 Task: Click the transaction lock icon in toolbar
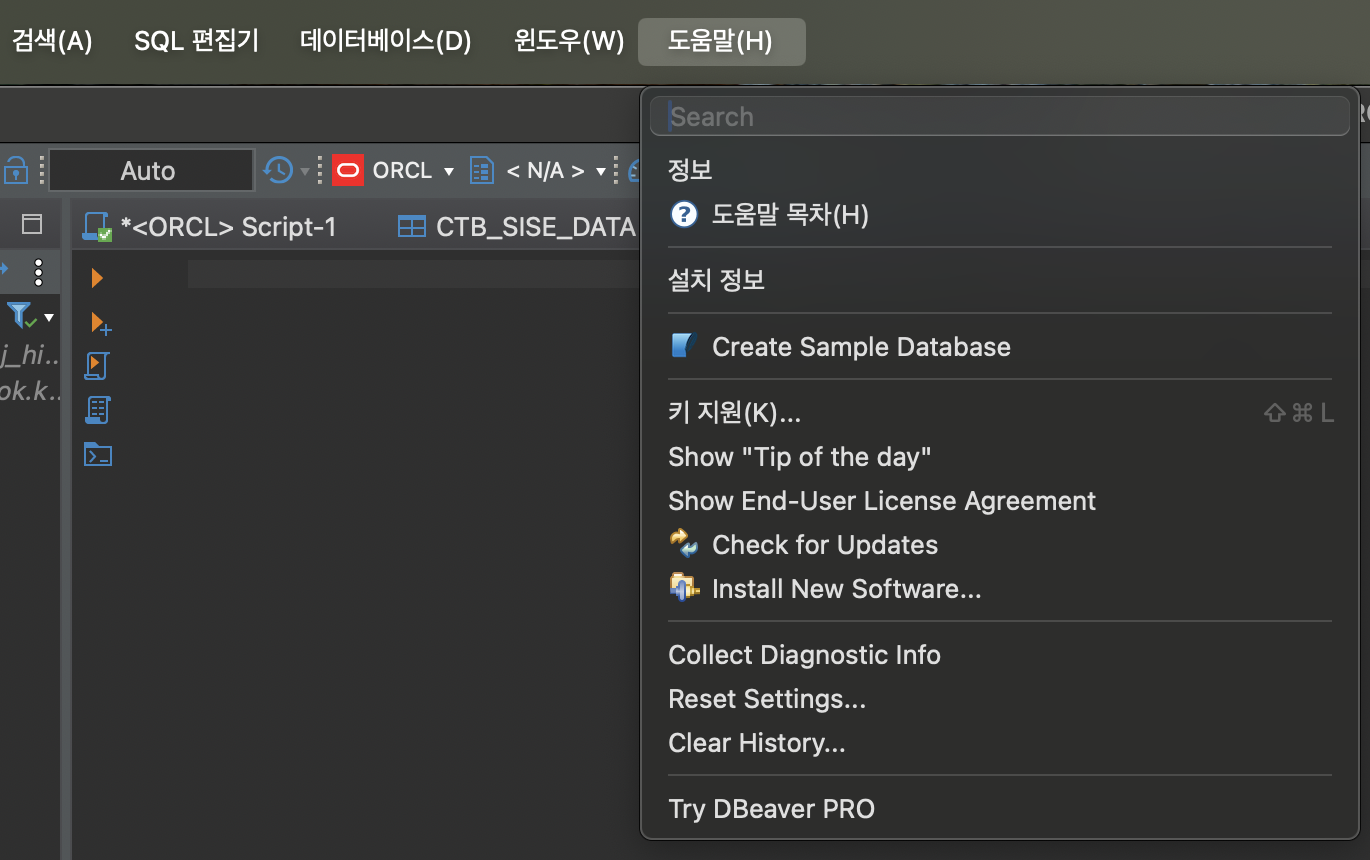tap(15, 170)
